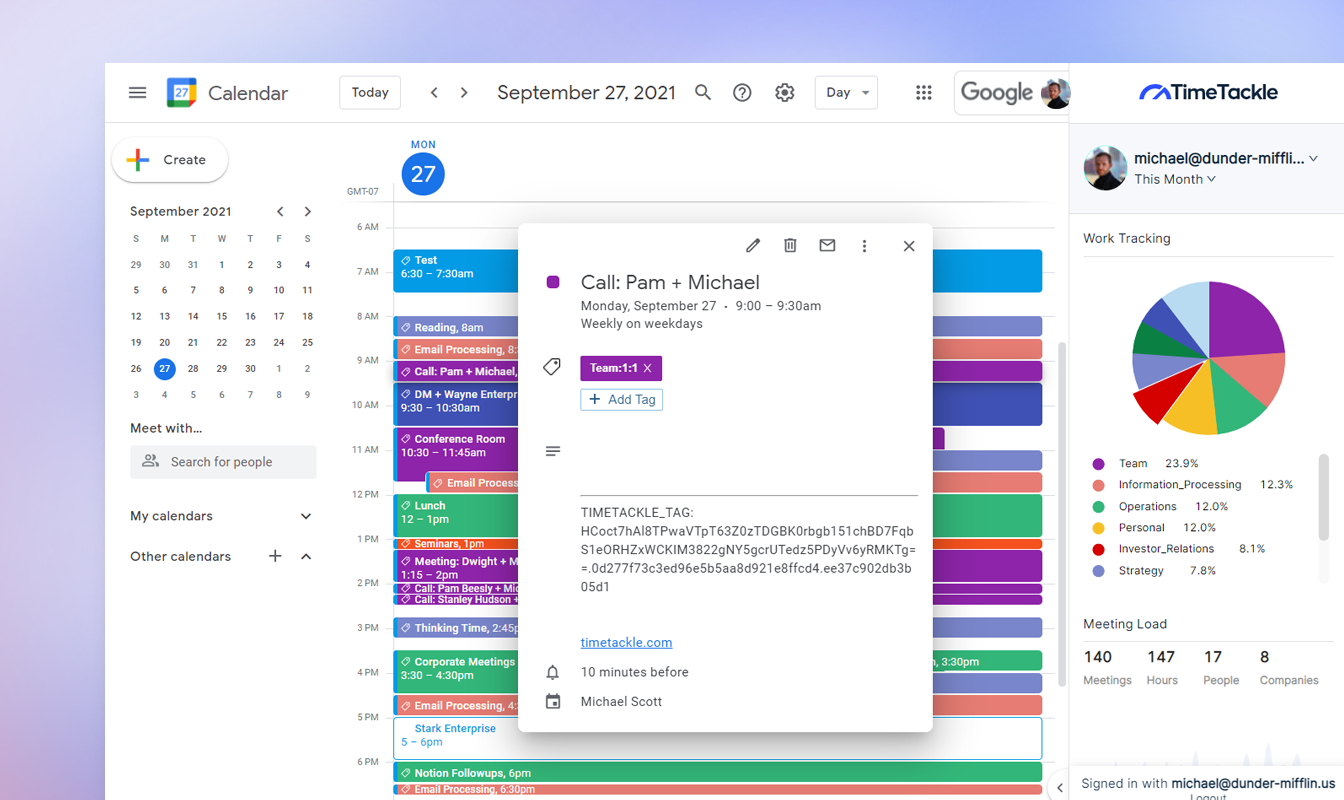Close the Call: Pam + Michael popup
This screenshot has width=1344, height=800.
pyautogui.click(x=909, y=246)
